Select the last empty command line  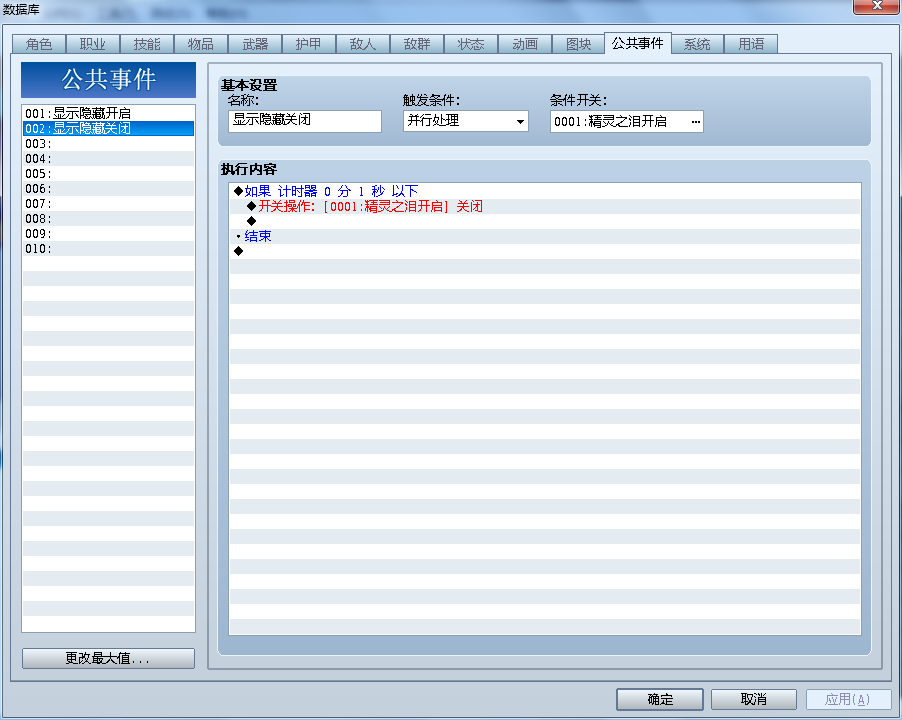click(545, 251)
